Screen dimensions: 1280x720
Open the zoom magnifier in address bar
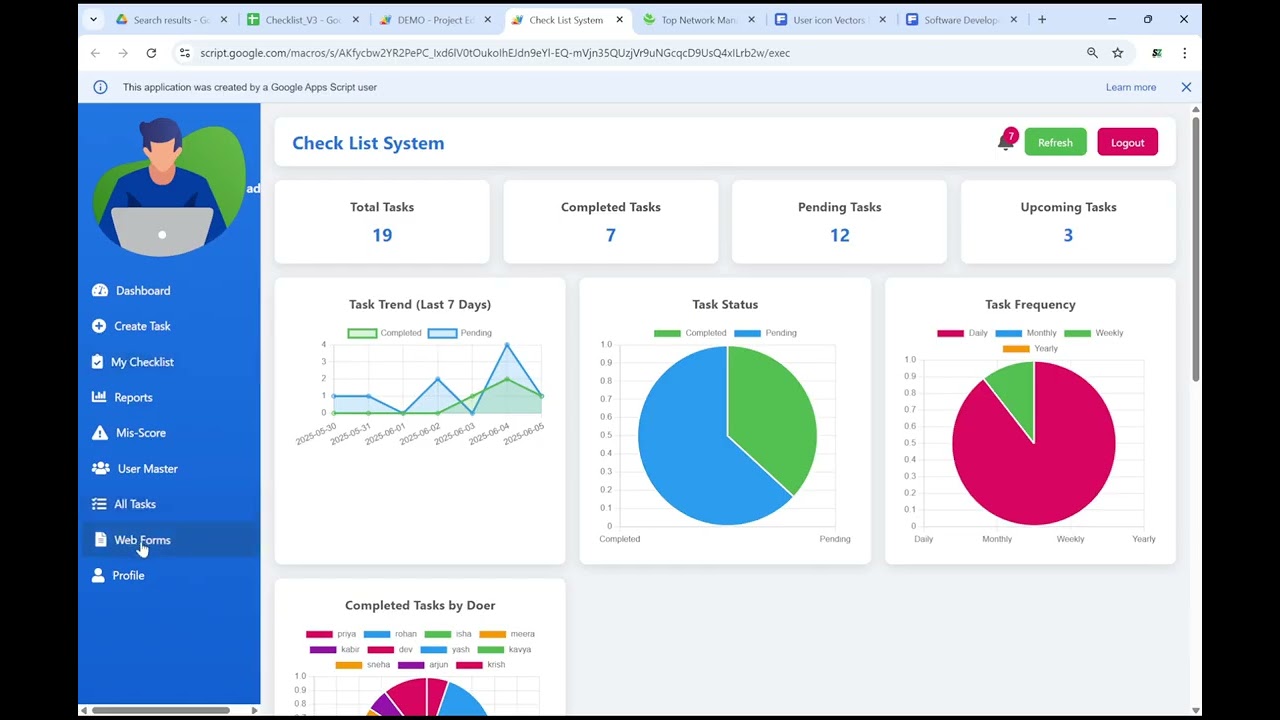(x=1092, y=53)
